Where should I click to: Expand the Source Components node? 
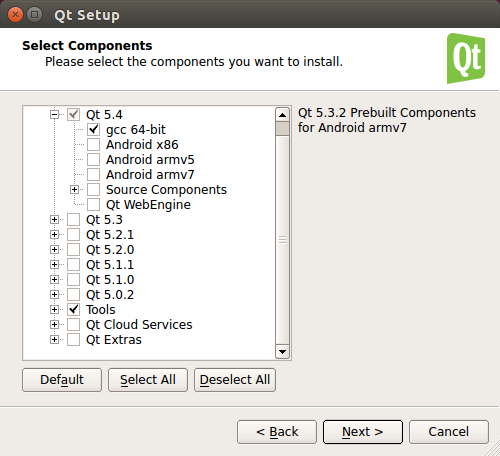[74, 190]
